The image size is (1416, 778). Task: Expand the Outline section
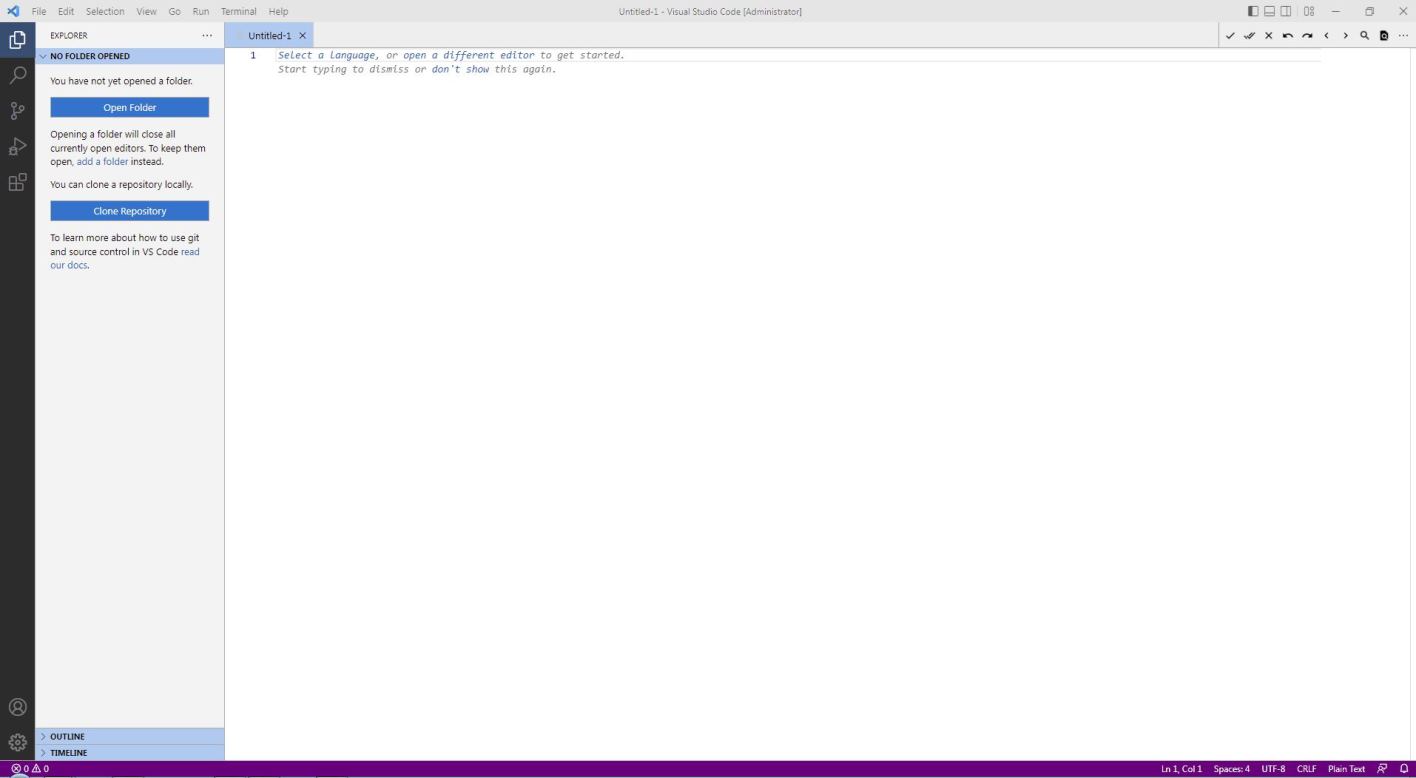tap(67, 737)
